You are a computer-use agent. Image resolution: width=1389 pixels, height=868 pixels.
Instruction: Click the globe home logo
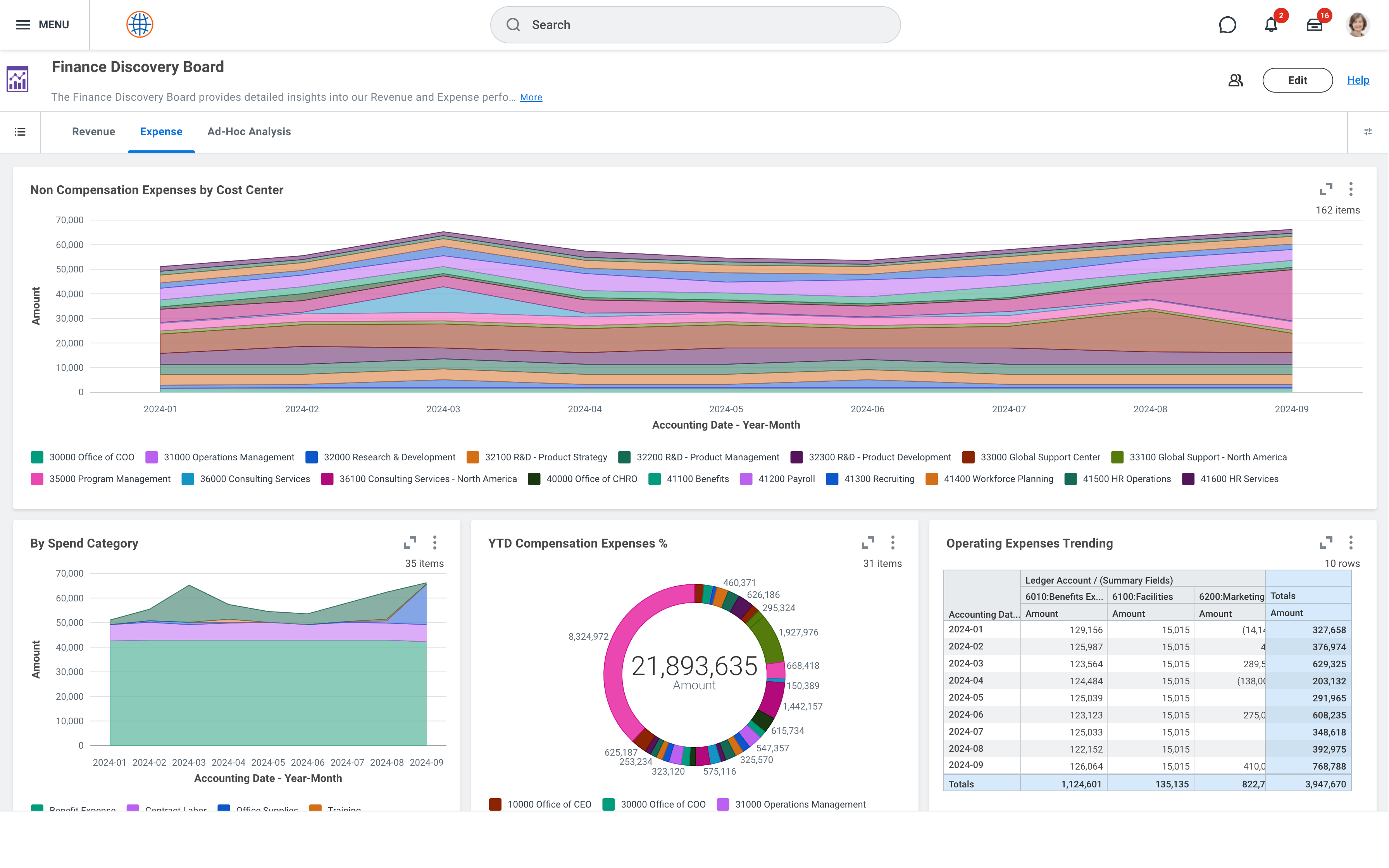click(x=140, y=25)
